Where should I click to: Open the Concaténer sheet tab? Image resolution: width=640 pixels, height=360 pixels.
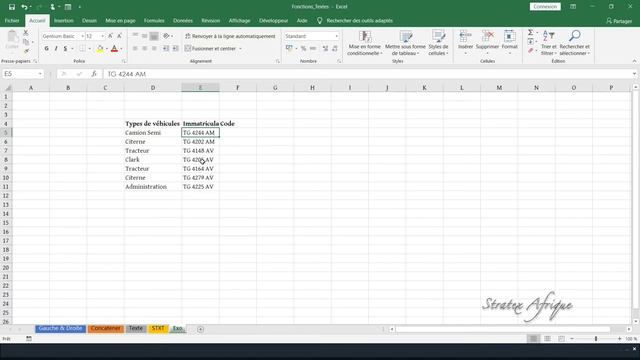tap(106, 329)
